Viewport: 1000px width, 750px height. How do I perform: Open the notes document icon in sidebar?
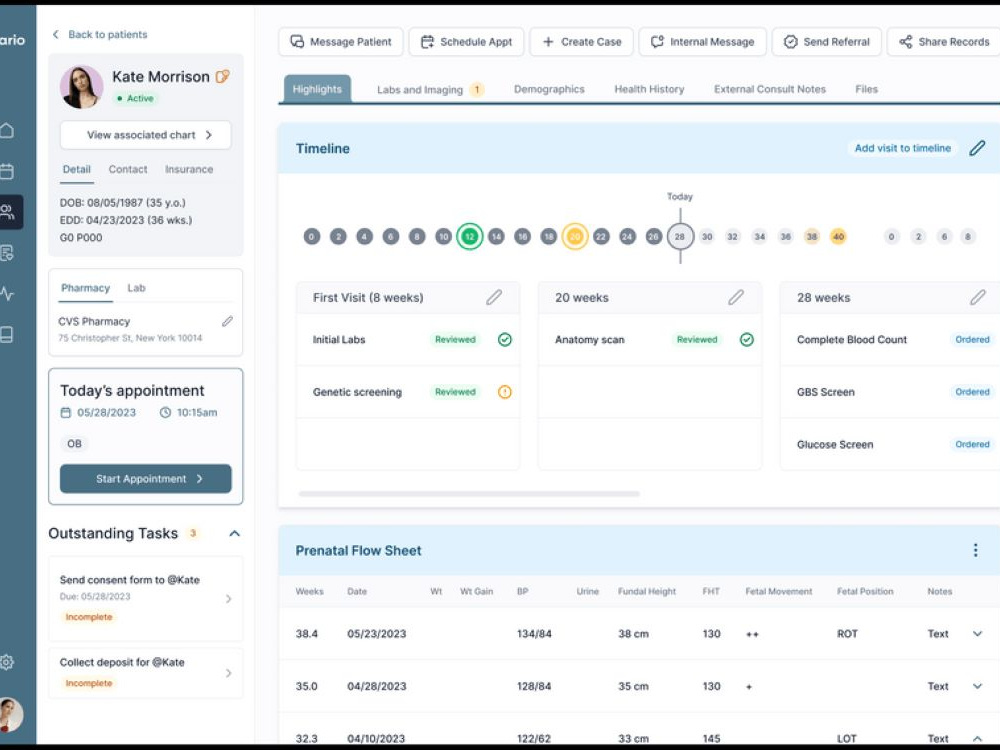tap(6, 253)
